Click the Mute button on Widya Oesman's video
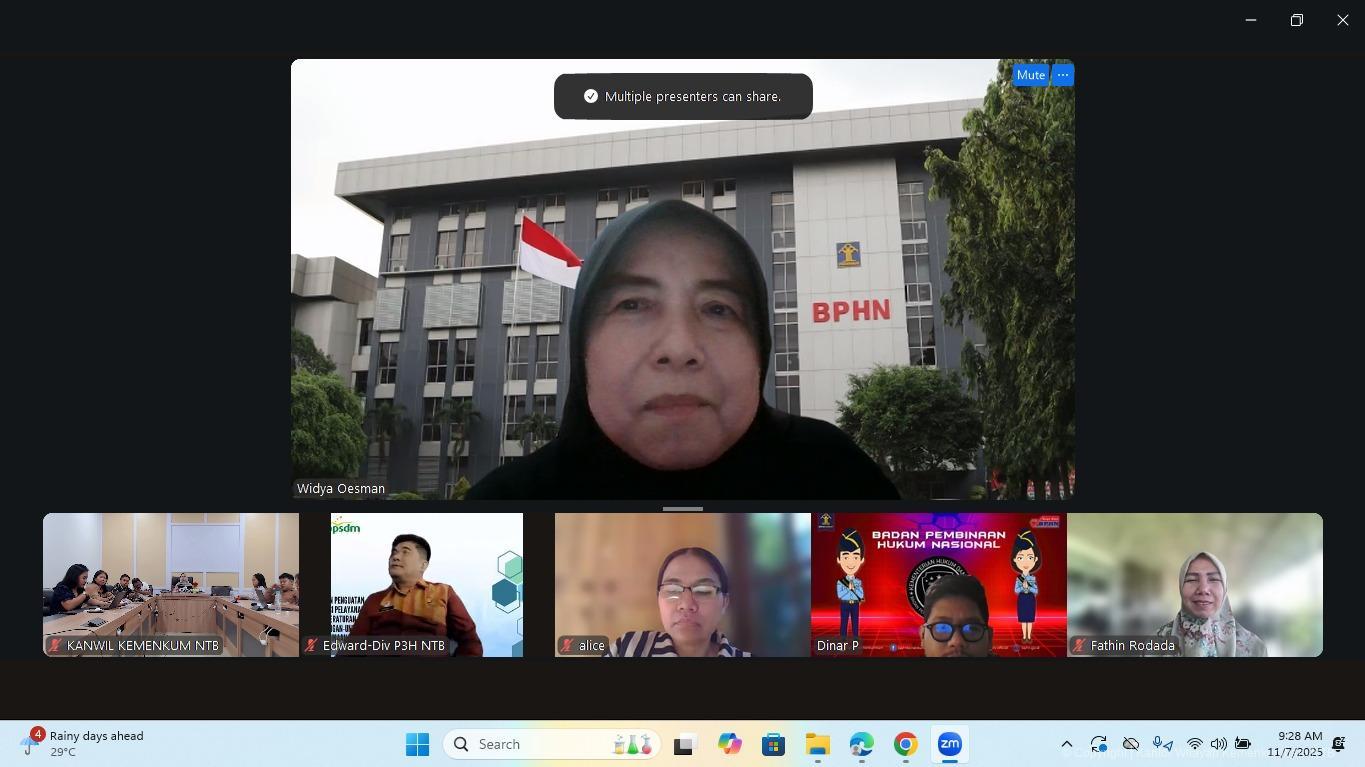The height and width of the screenshot is (767, 1365). tap(1030, 75)
